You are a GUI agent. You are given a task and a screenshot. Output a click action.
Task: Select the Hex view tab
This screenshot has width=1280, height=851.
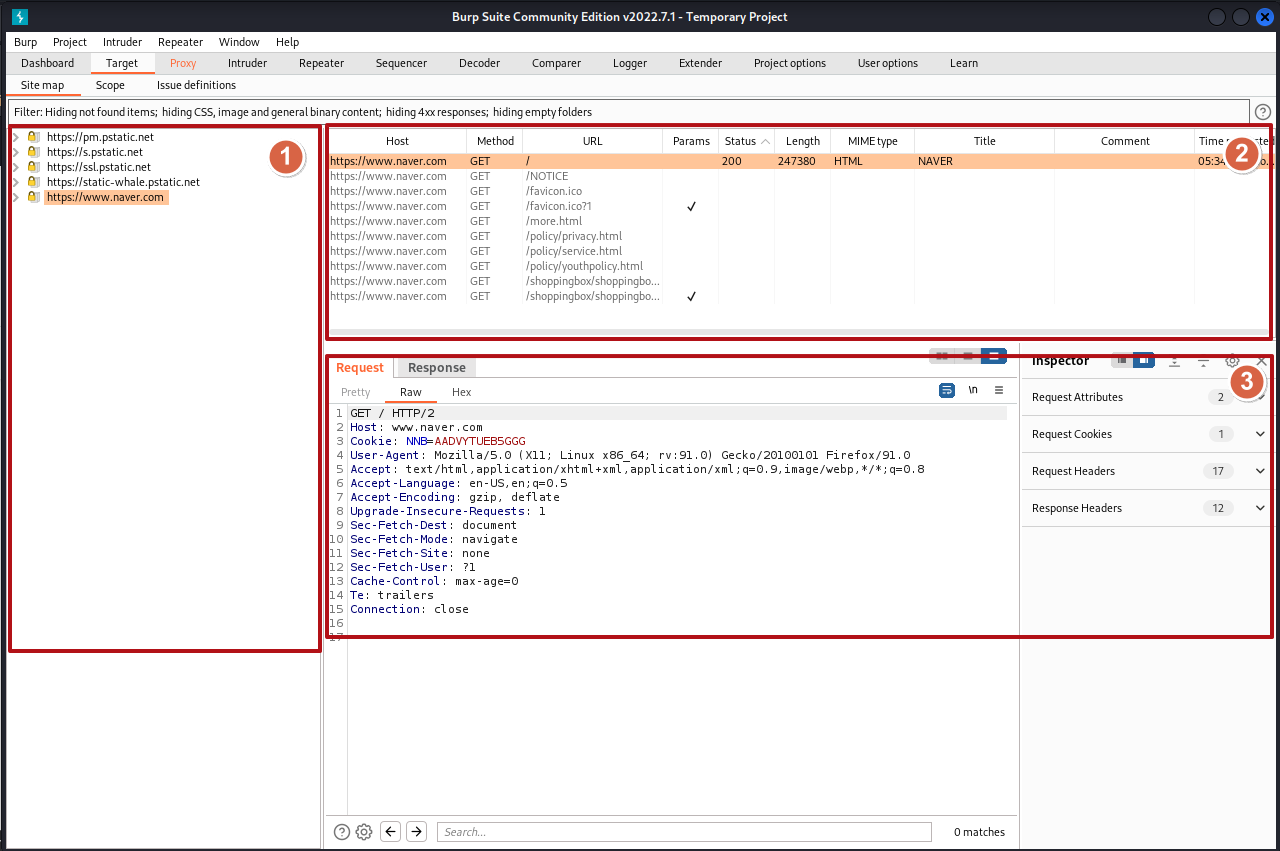tap(461, 392)
